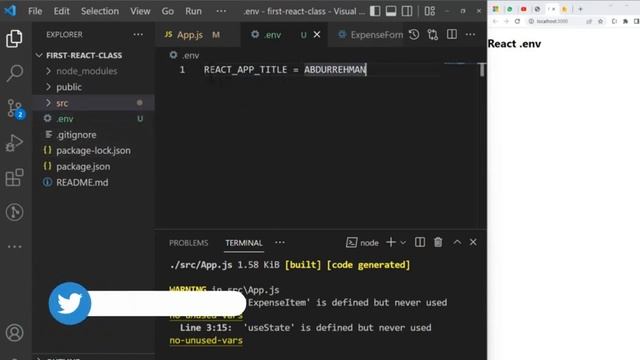640x360 pixels.
Task: Switch to the PROBLEMS panel tab
Action: tap(189, 243)
